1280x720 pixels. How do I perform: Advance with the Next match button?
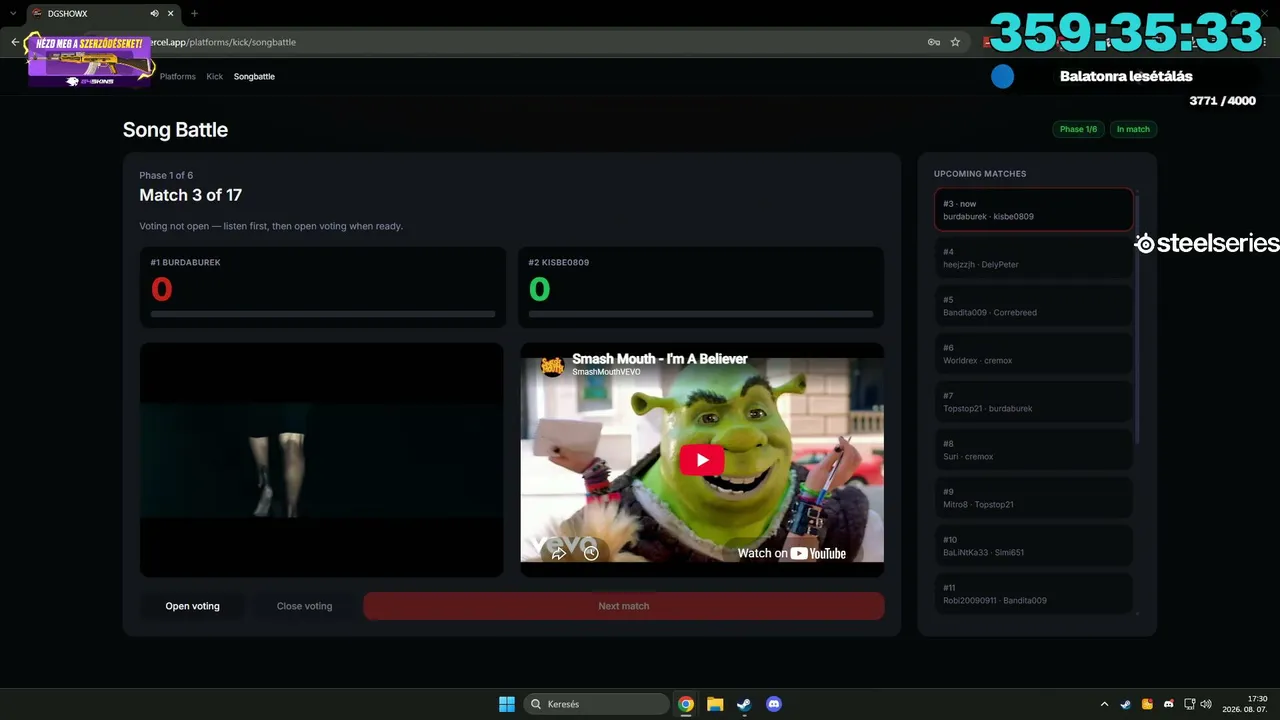(x=624, y=606)
